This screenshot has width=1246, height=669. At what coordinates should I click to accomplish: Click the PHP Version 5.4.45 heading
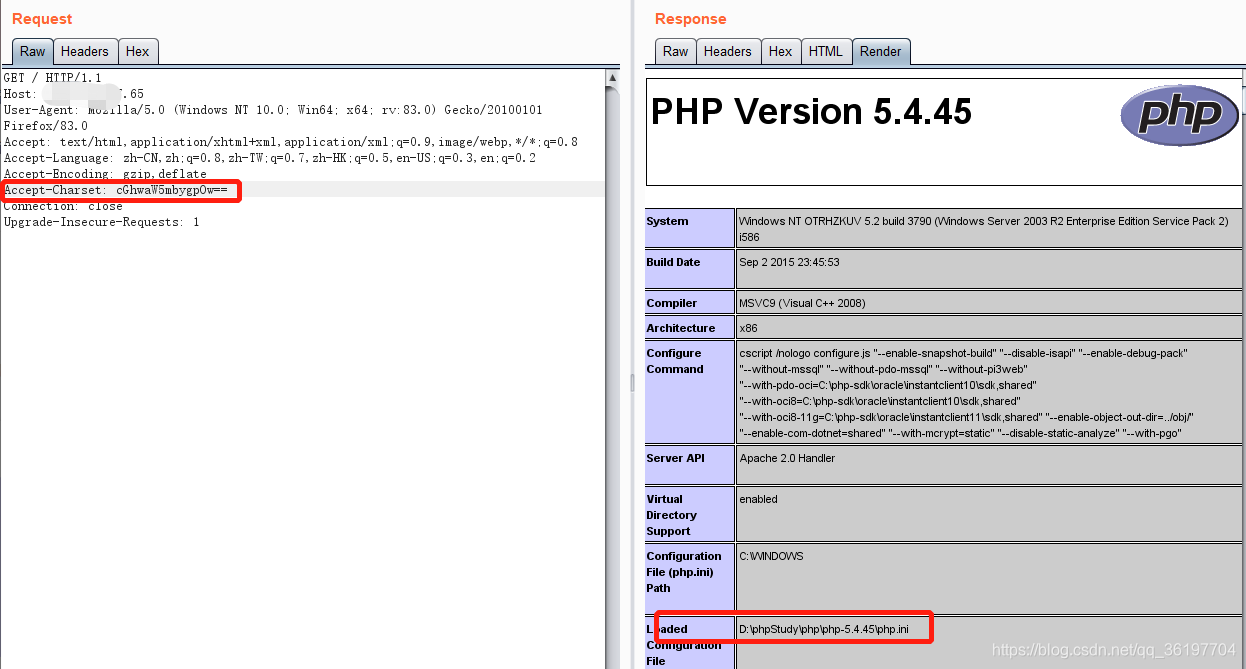811,112
